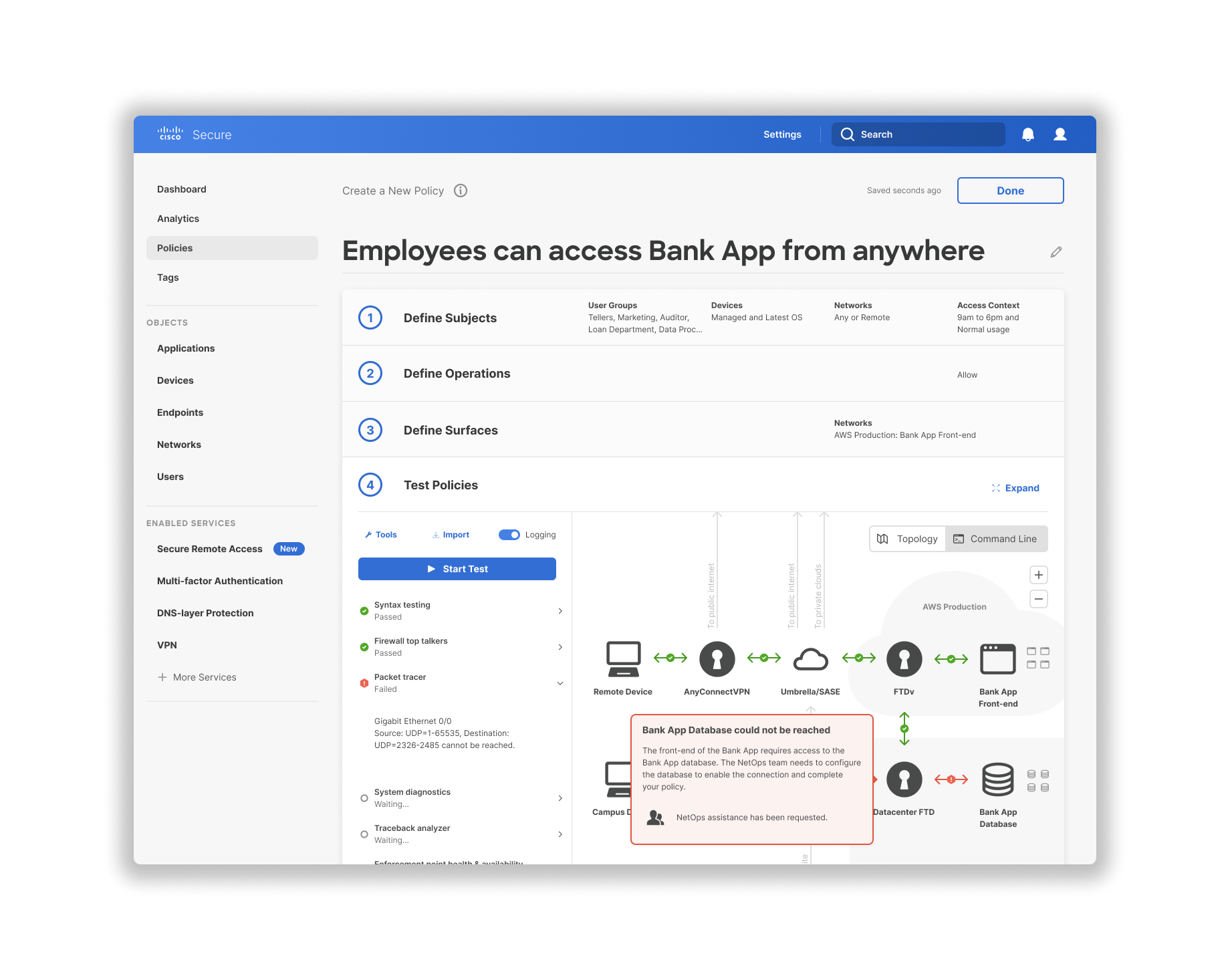
Task: Click the 'Saved seconds ago' status text
Action: [x=904, y=191]
